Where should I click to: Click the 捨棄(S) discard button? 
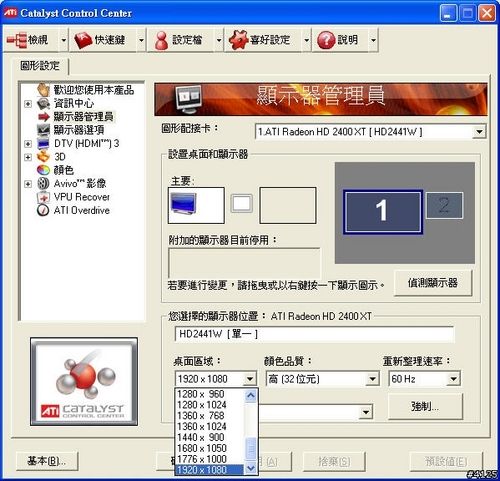(334, 461)
